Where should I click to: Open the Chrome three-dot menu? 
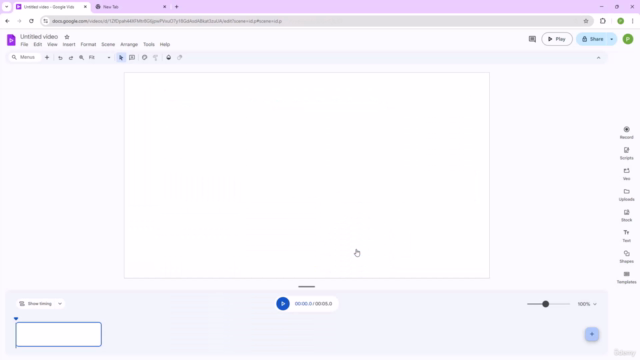(633, 21)
